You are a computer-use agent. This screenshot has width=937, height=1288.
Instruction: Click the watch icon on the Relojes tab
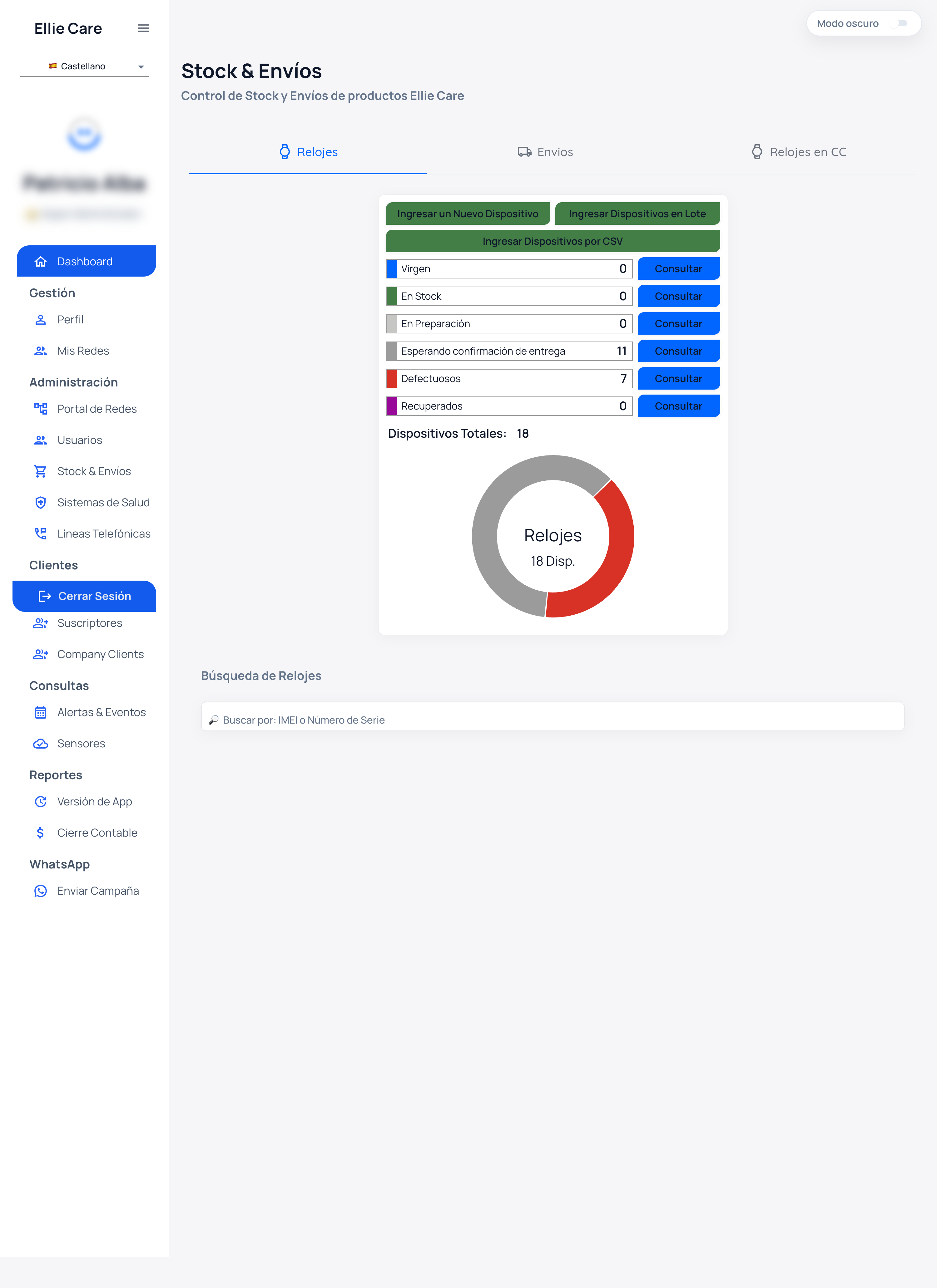pos(285,152)
